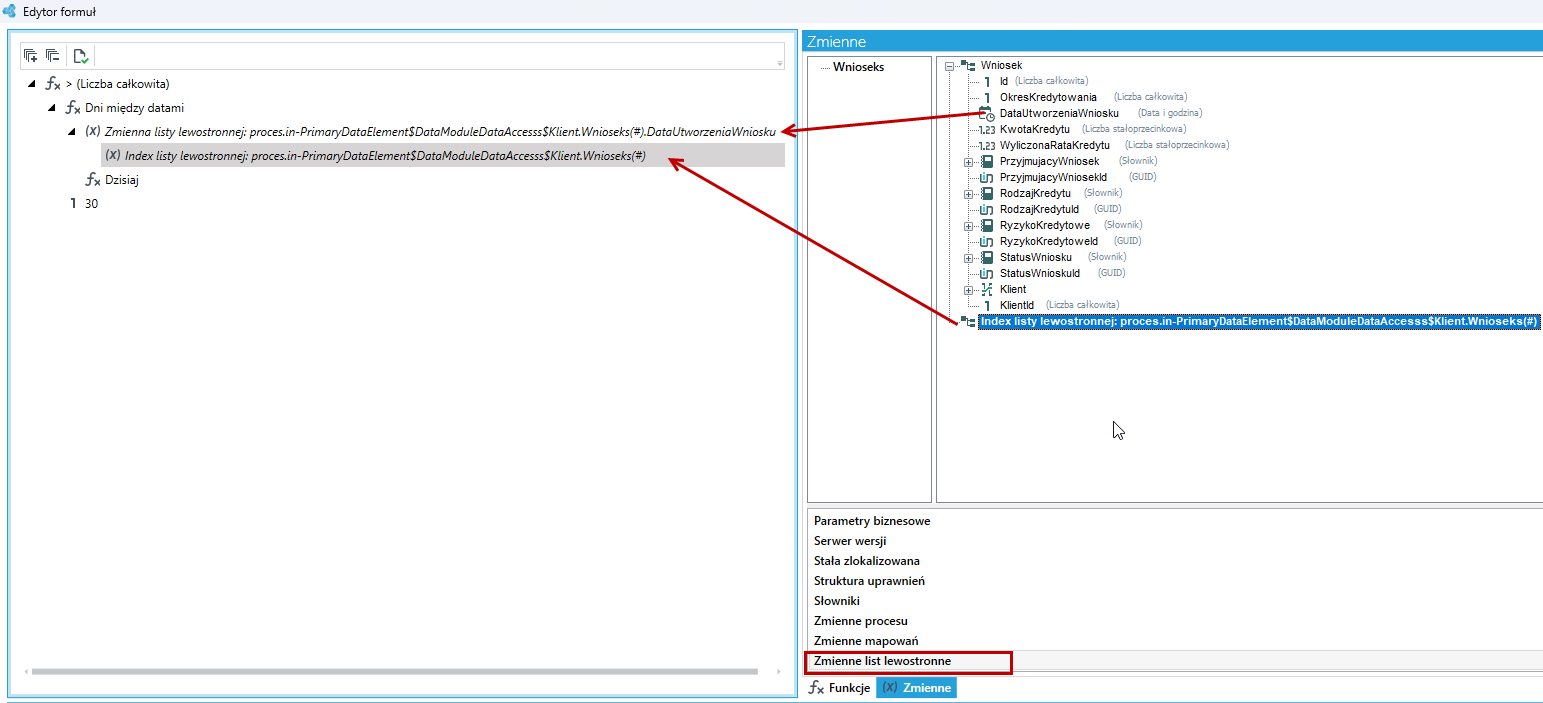Click the integer icon beside the value 30

(73, 203)
